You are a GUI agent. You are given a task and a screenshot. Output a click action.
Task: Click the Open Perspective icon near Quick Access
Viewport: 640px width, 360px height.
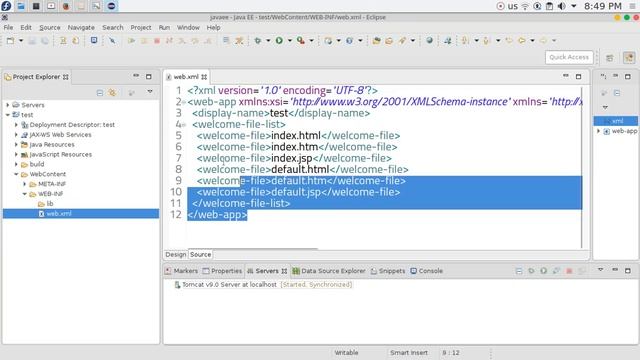tap(610, 58)
